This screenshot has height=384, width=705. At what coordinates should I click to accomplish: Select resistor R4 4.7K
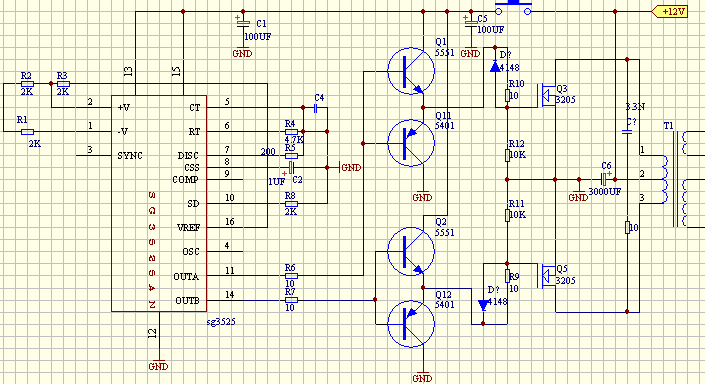click(291, 132)
